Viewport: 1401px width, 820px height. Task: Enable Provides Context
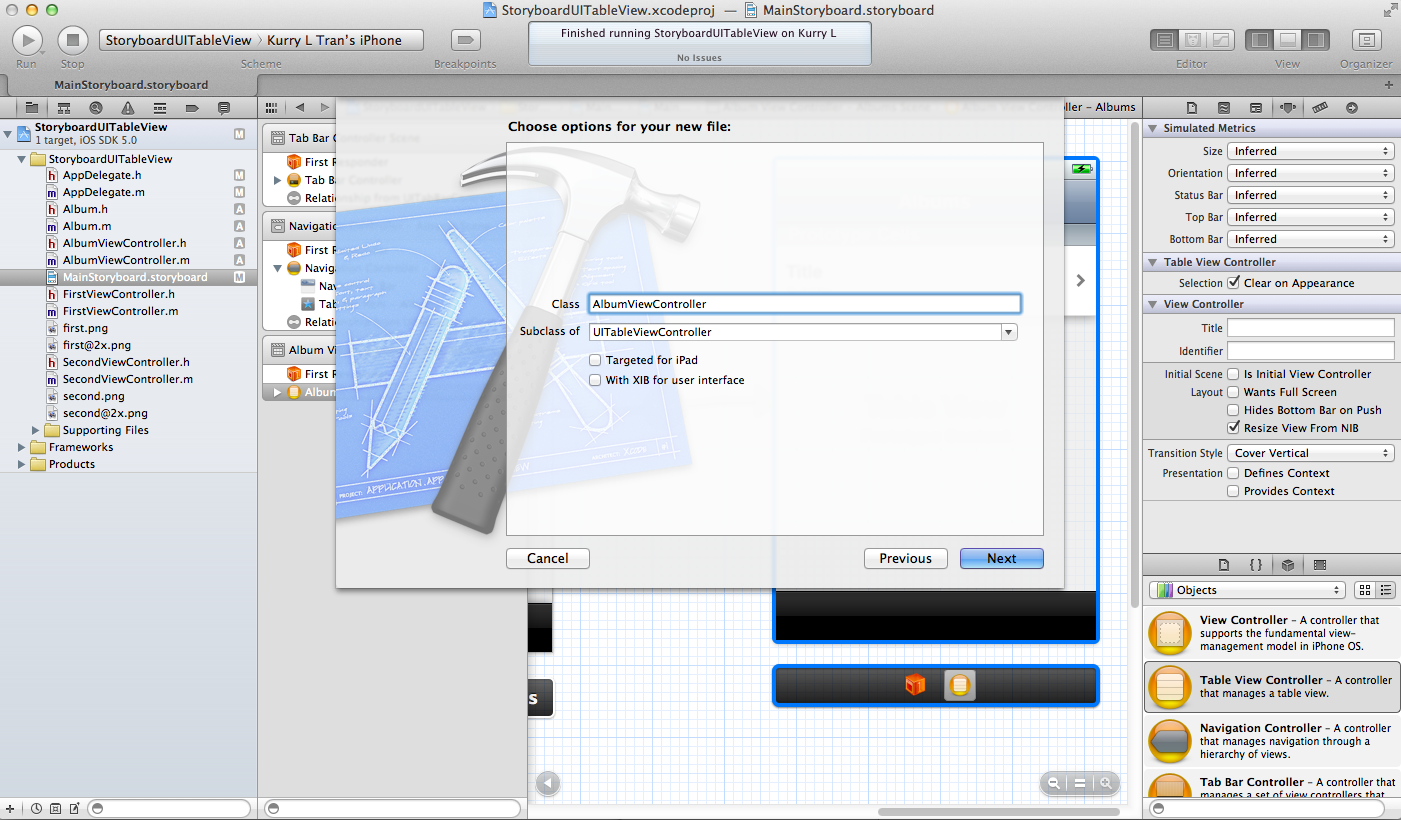coord(1234,491)
